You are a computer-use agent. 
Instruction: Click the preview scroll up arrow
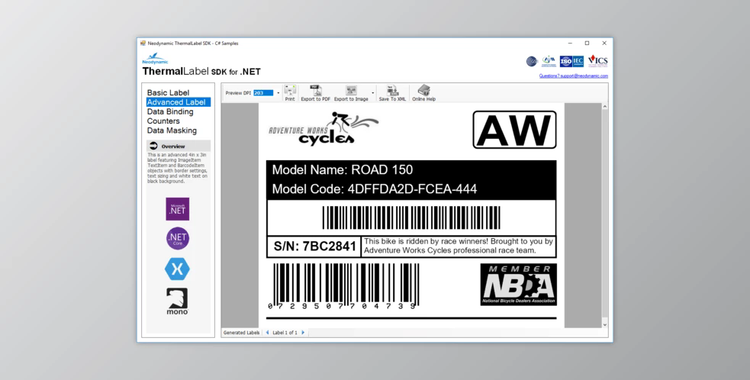click(x=605, y=106)
